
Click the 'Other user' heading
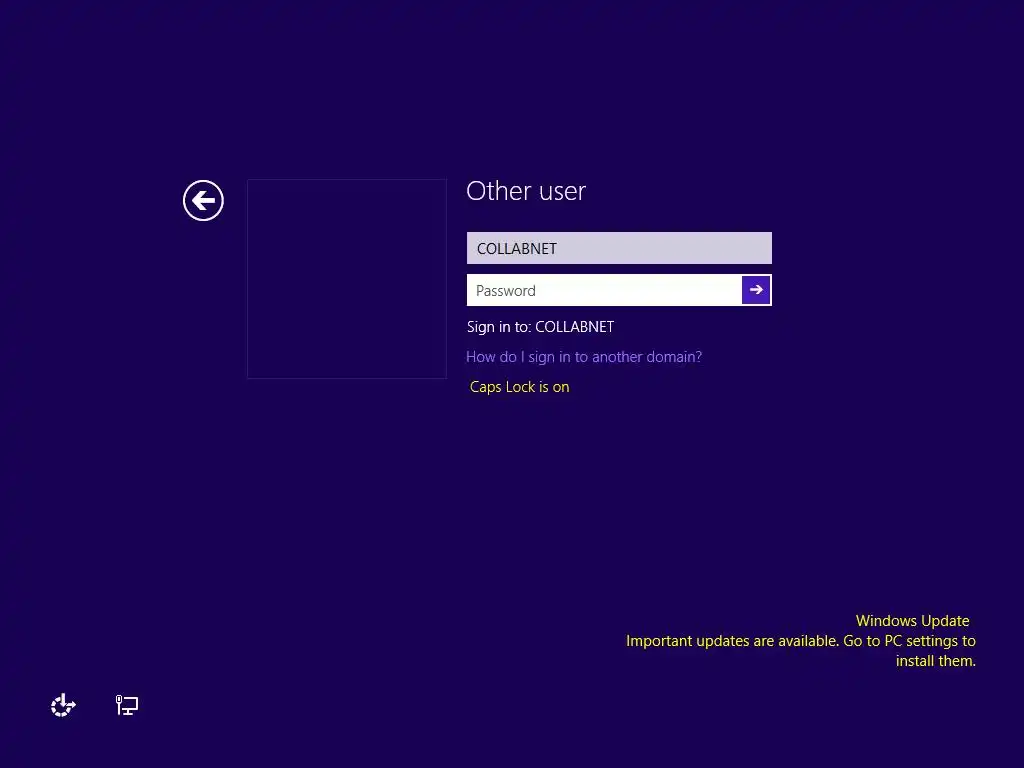526,191
